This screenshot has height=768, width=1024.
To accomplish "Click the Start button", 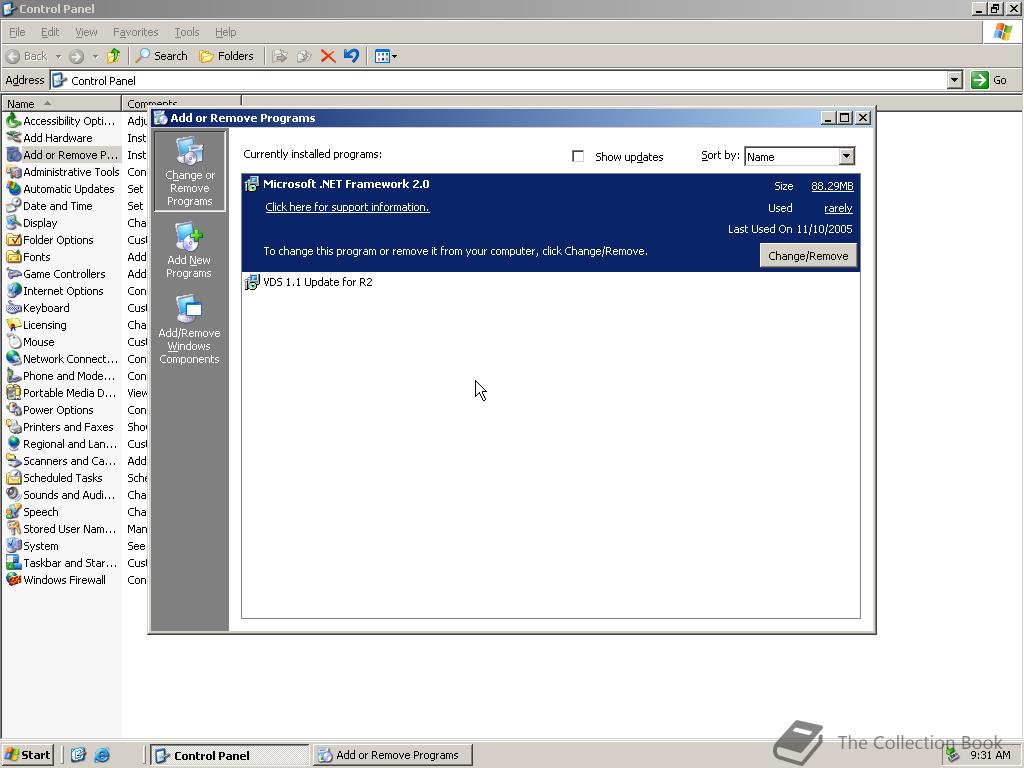I will (x=27, y=755).
